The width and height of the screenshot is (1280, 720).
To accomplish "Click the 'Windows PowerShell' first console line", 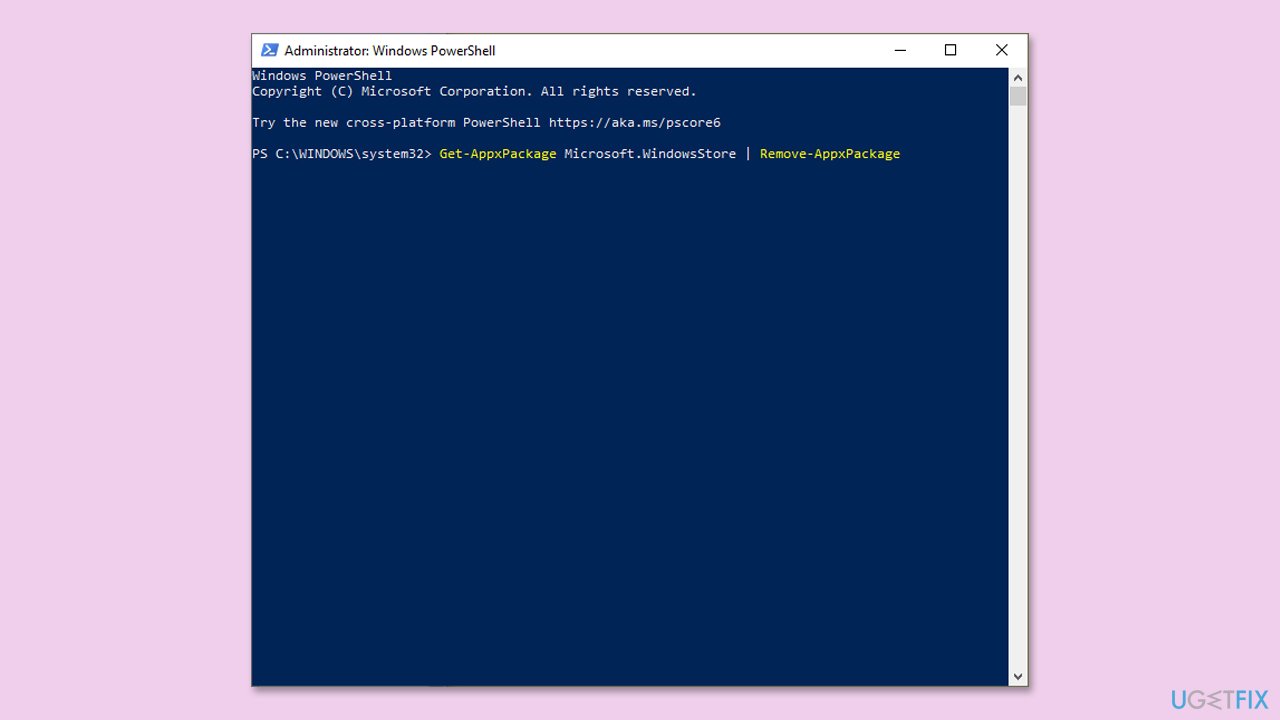I will click(322, 75).
